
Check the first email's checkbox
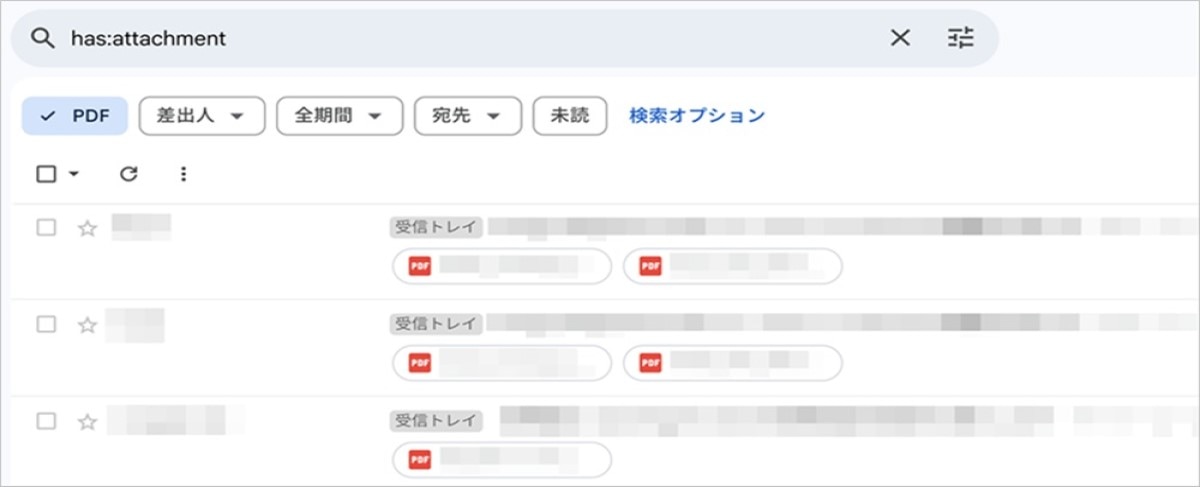click(x=46, y=228)
